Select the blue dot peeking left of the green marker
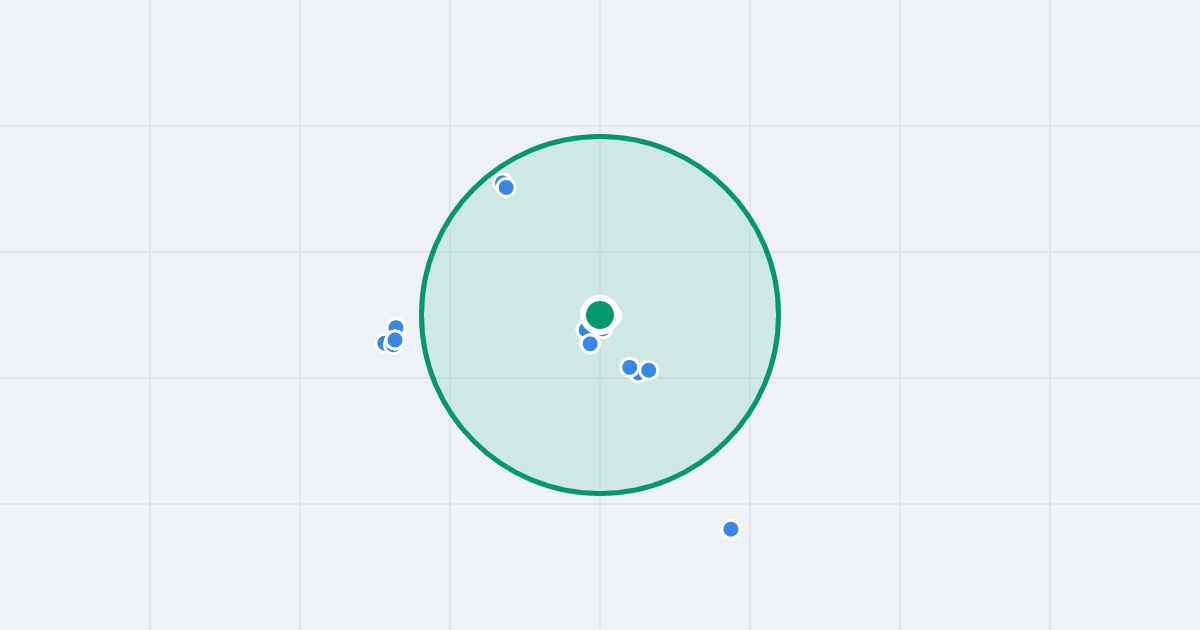This screenshot has height=630, width=1200. (x=582, y=330)
